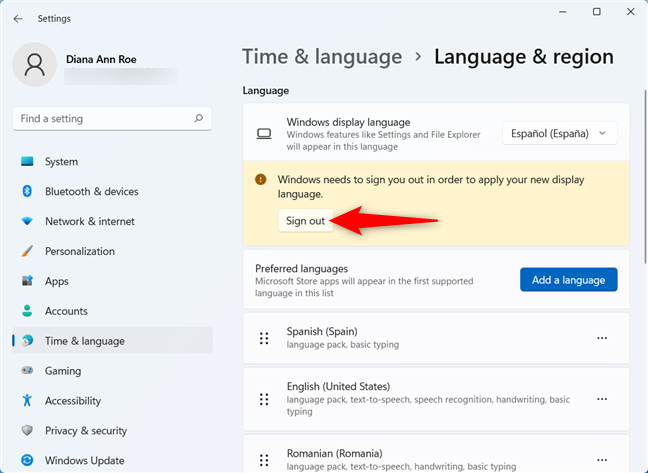Viewport: 648px width, 473px height.
Task: Grab the drag handle for Spanish (Spain)
Action: pyautogui.click(x=265, y=338)
